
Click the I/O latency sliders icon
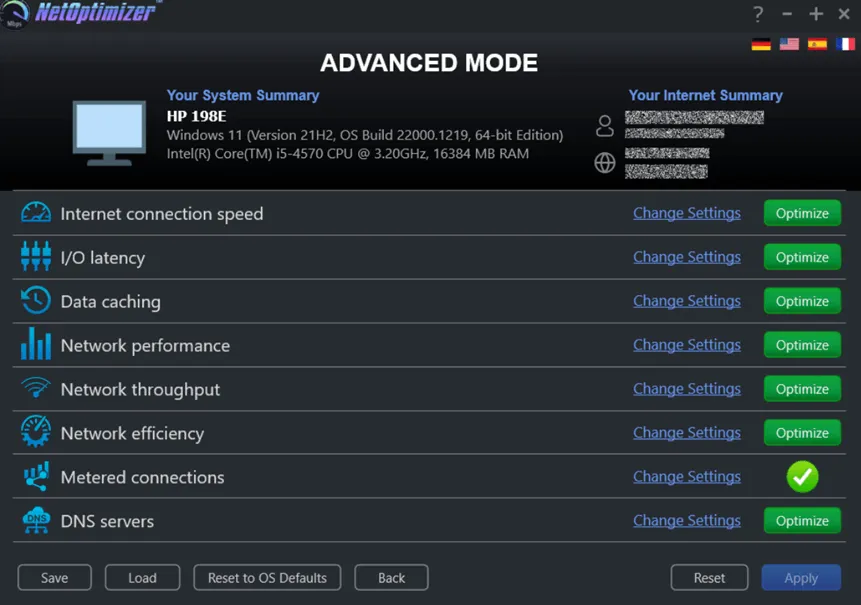[36, 257]
